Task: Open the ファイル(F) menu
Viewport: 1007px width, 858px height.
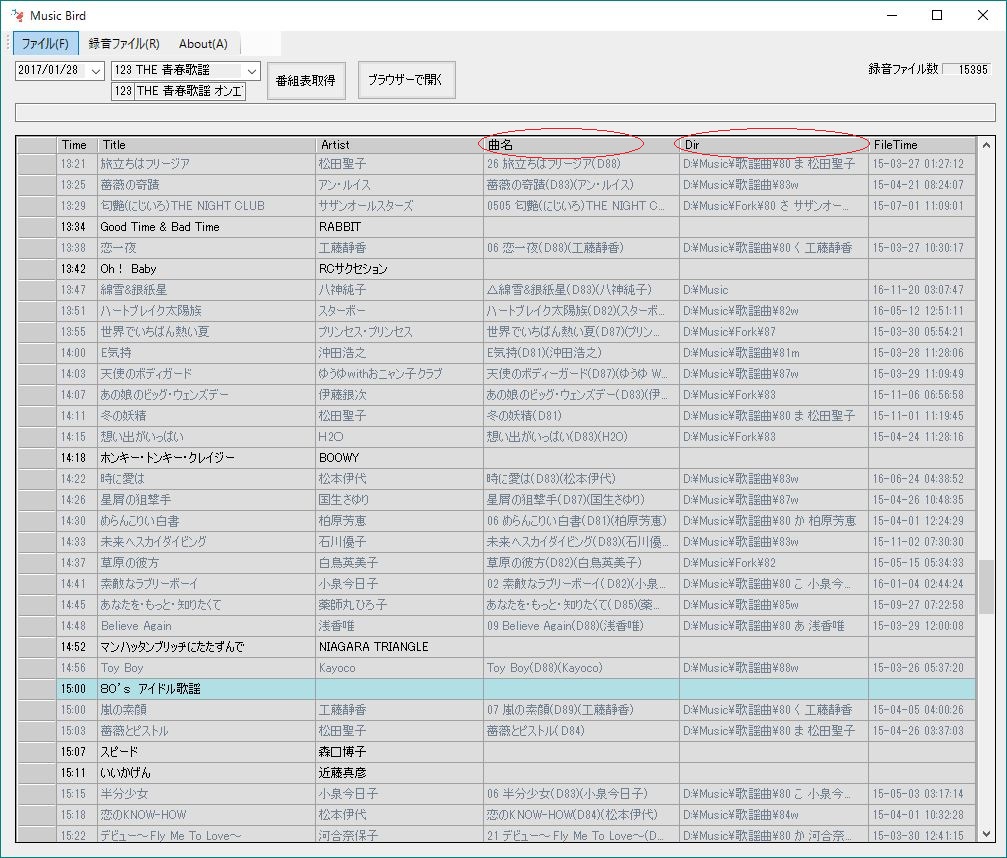Action: (46, 44)
